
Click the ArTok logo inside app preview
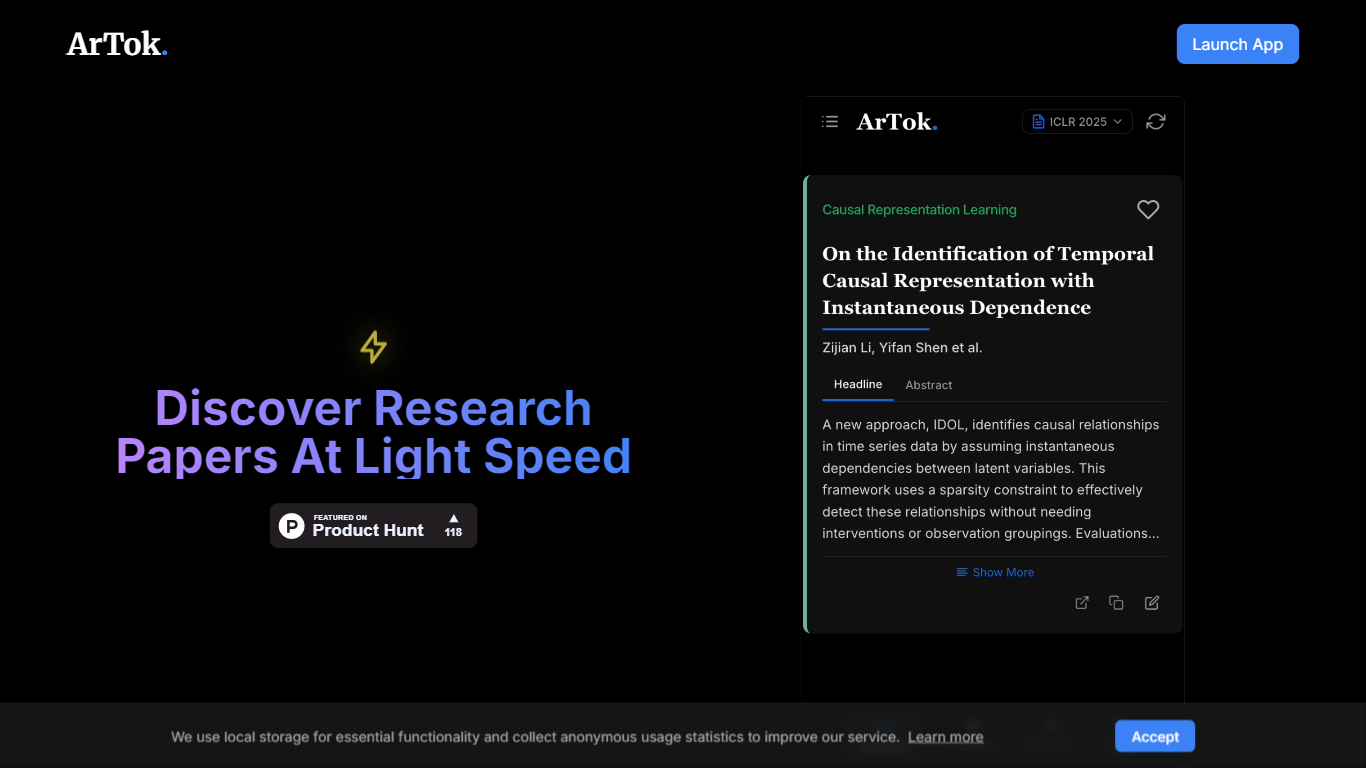(897, 122)
